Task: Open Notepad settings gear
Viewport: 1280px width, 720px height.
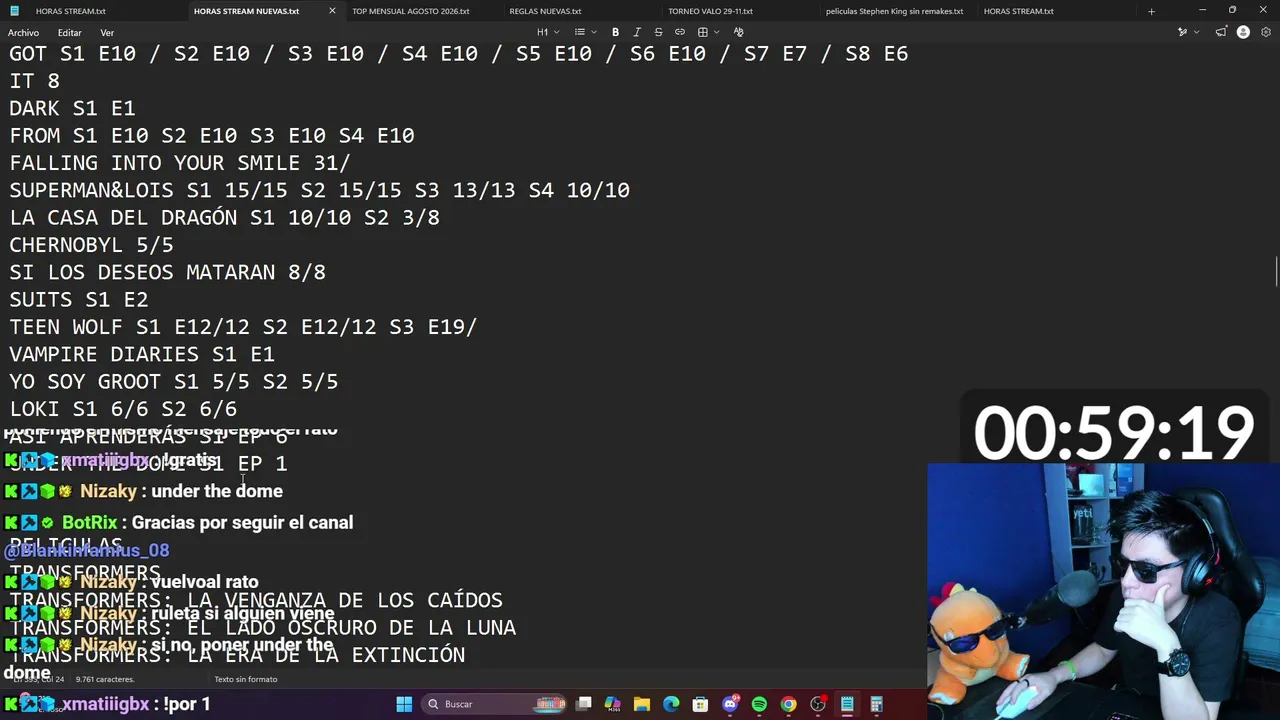Action: (1265, 32)
